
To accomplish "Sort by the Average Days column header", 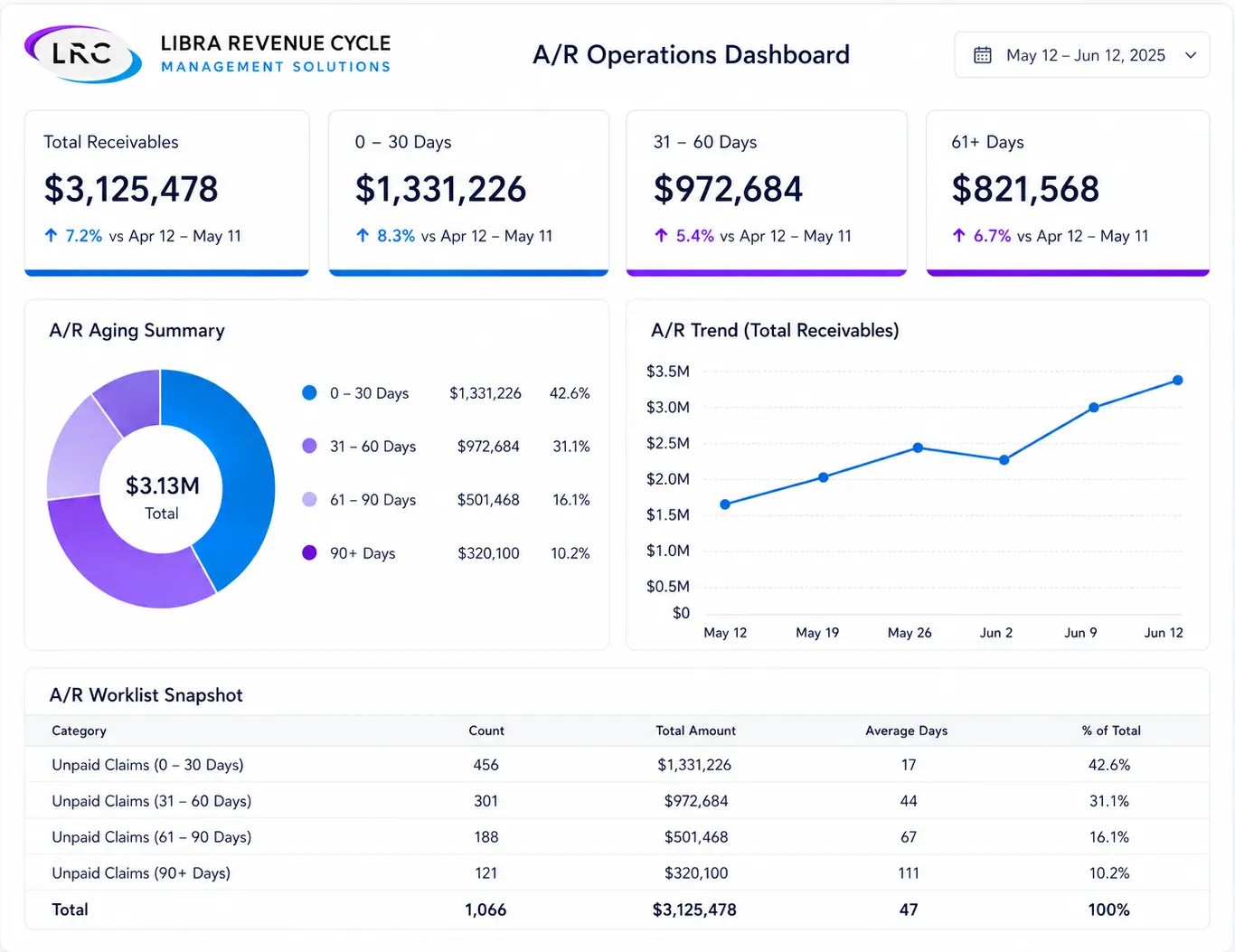I will click(907, 730).
